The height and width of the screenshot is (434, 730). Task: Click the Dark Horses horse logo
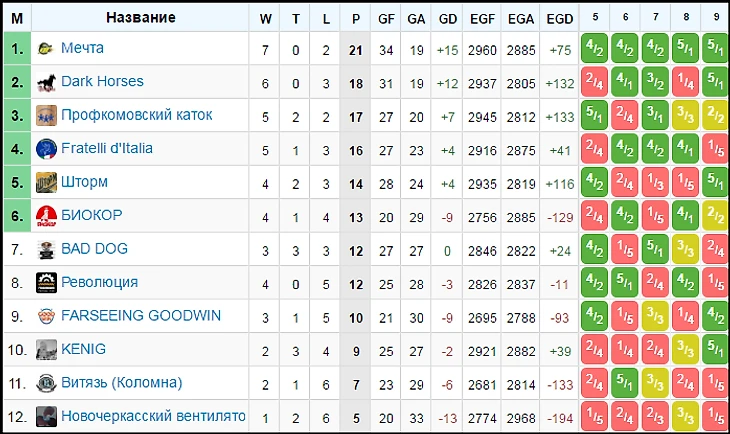(46, 82)
